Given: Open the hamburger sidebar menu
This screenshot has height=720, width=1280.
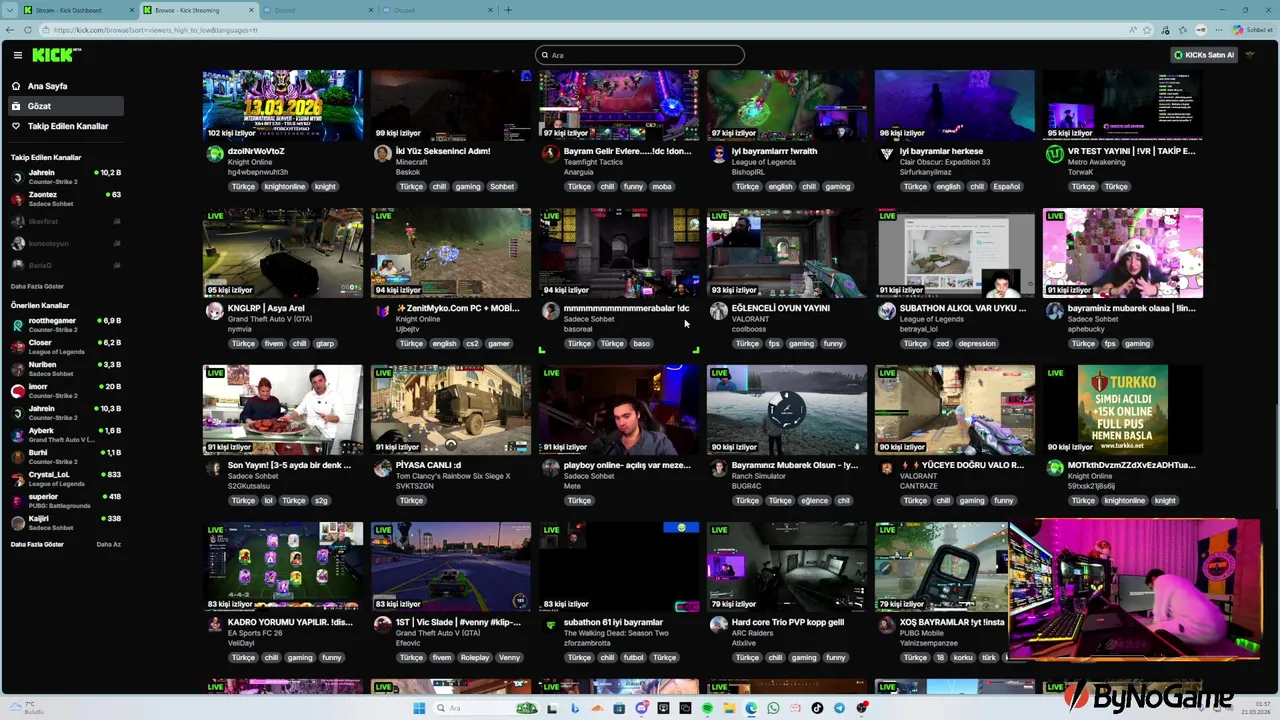Looking at the screenshot, I should pos(17,55).
